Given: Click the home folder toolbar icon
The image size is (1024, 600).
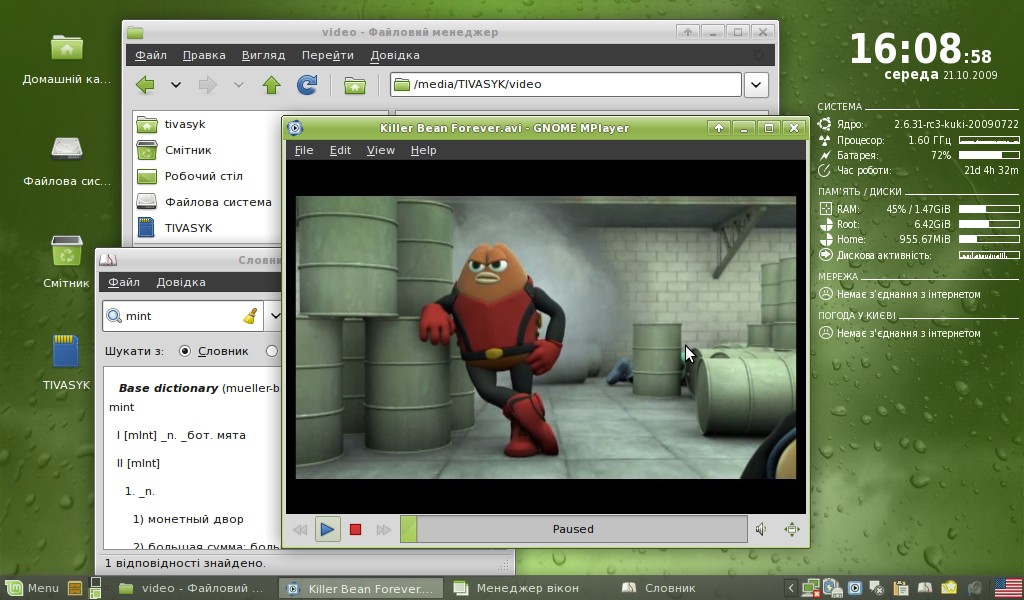Looking at the screenshot, I should point(355,85).
